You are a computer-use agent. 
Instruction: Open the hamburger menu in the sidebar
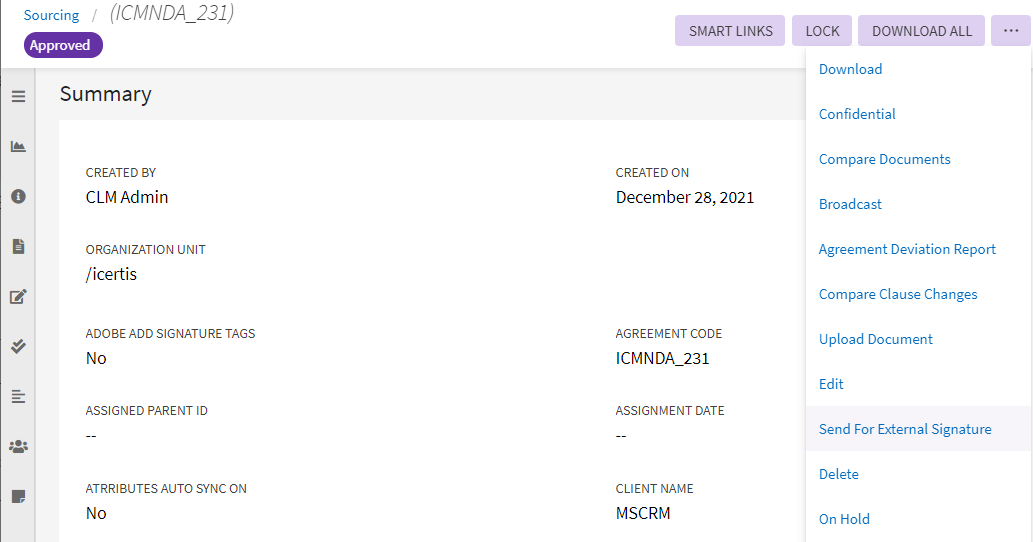point(18,97)
